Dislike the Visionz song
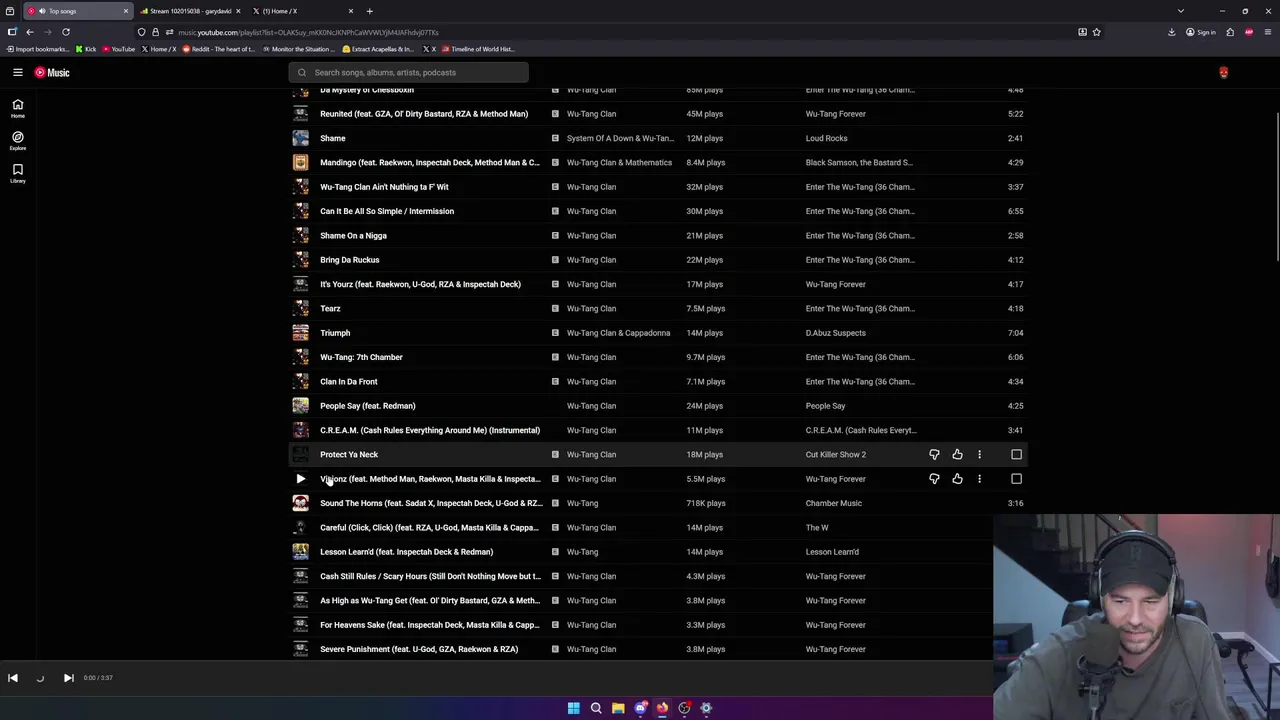Viewport: 1280px width, 720px height. click(x=934, y=479)
